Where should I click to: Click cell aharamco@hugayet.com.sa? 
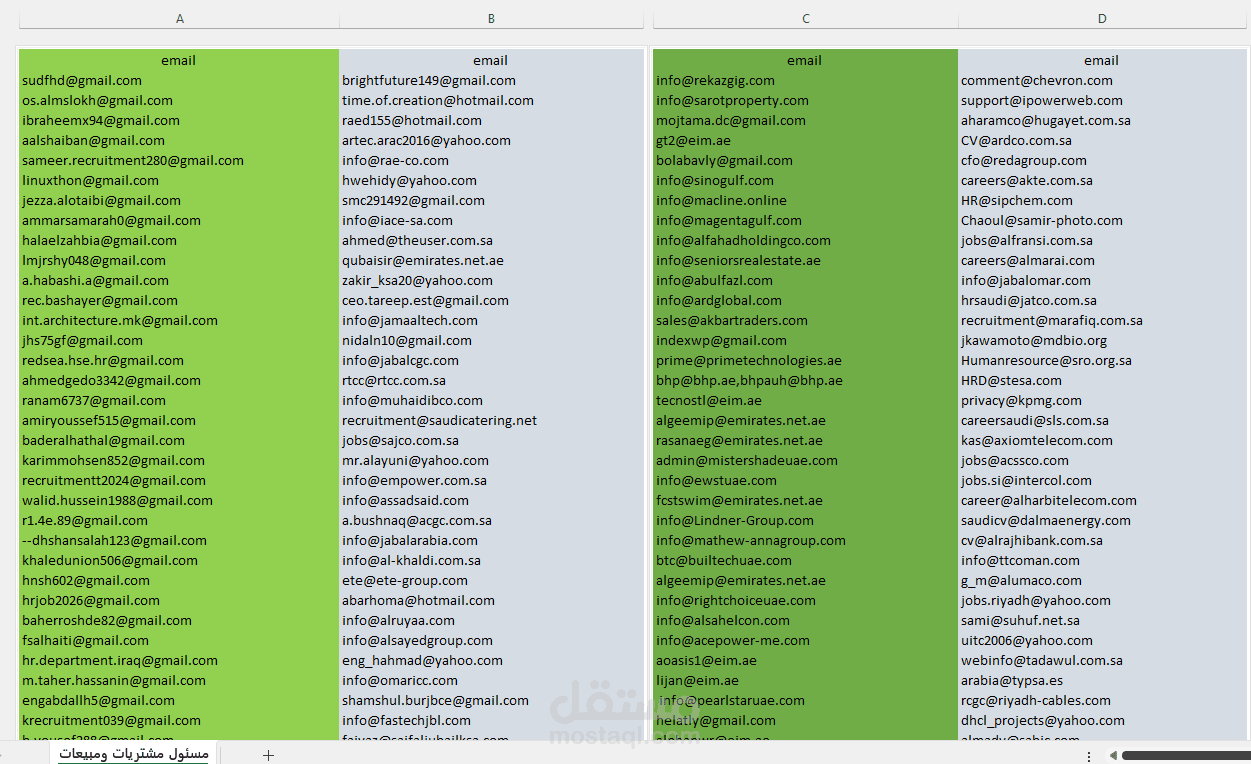tap(1102, 120)
